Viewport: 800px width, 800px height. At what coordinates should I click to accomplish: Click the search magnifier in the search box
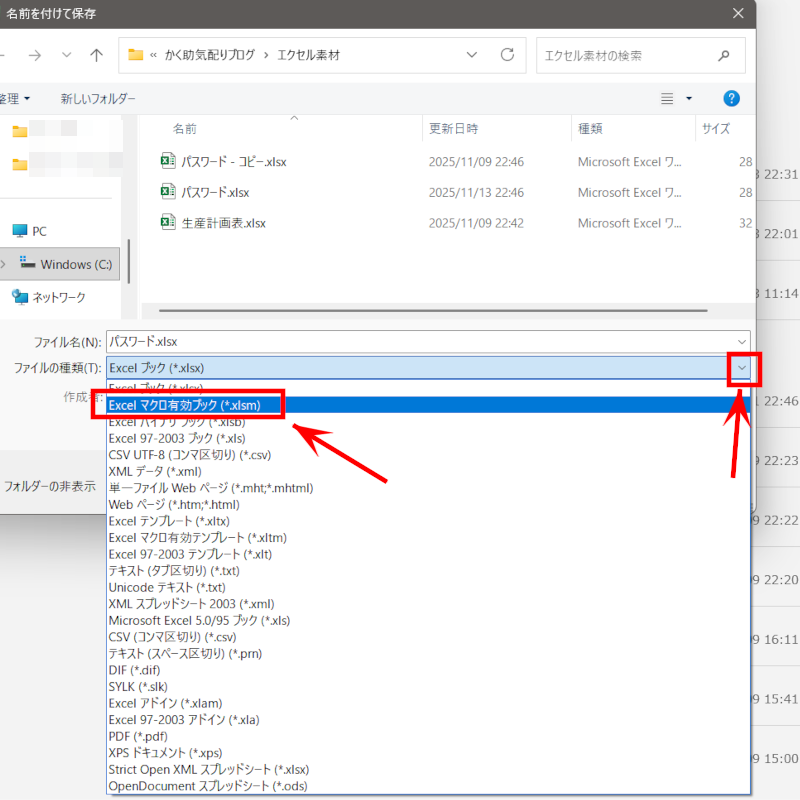(x=723, y=55)
